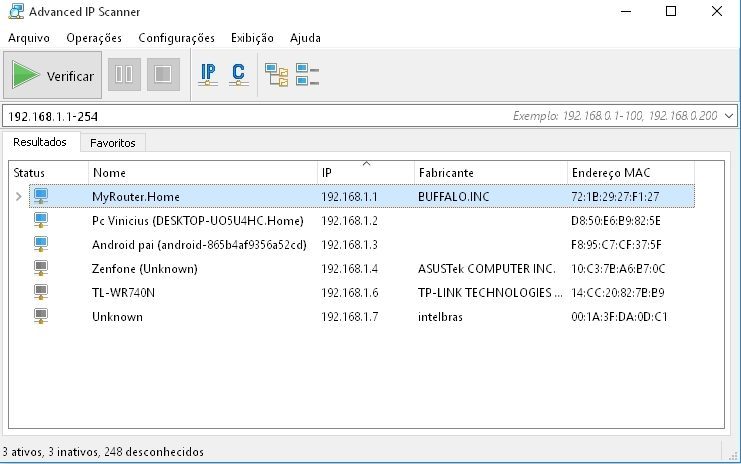Click the pause scan icon
Viewport: 741px width, 464px height.
tap(124, 74)
